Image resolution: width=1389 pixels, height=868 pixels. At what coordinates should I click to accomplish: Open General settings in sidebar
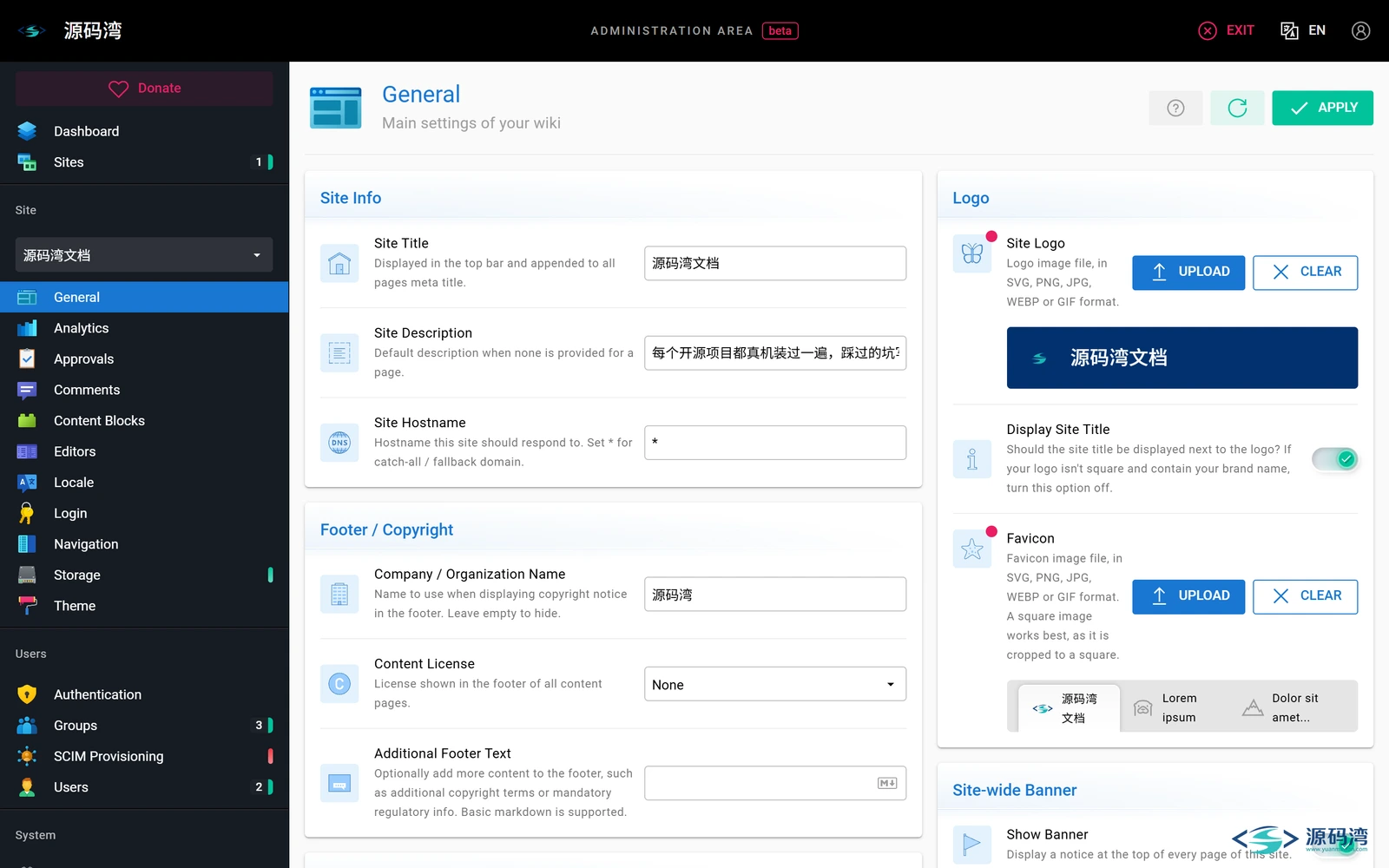[x=144, y=297]
